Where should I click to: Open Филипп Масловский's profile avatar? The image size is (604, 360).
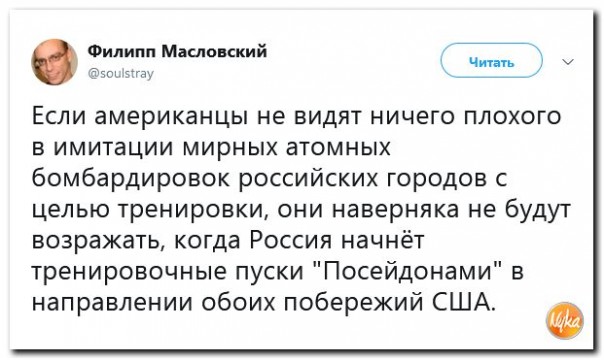click(x=54, y=62)
